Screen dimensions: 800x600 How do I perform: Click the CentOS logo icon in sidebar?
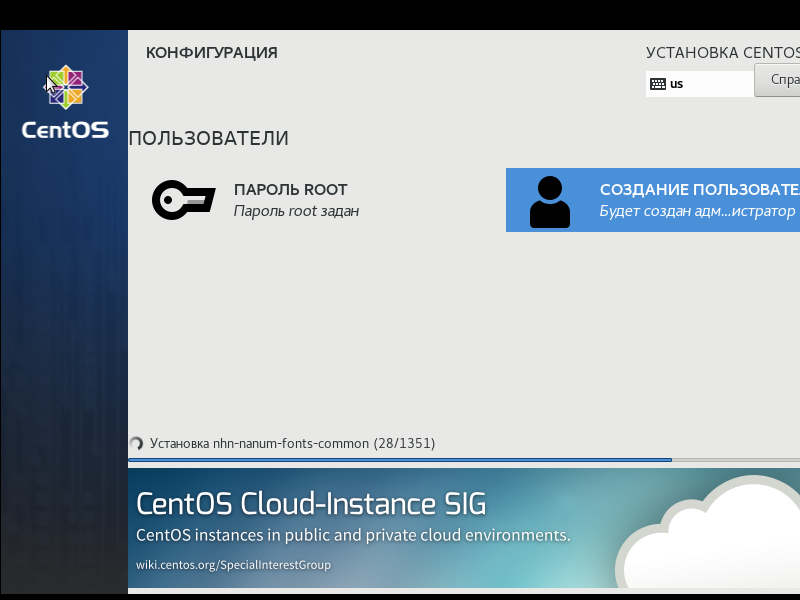pos(65,87)
